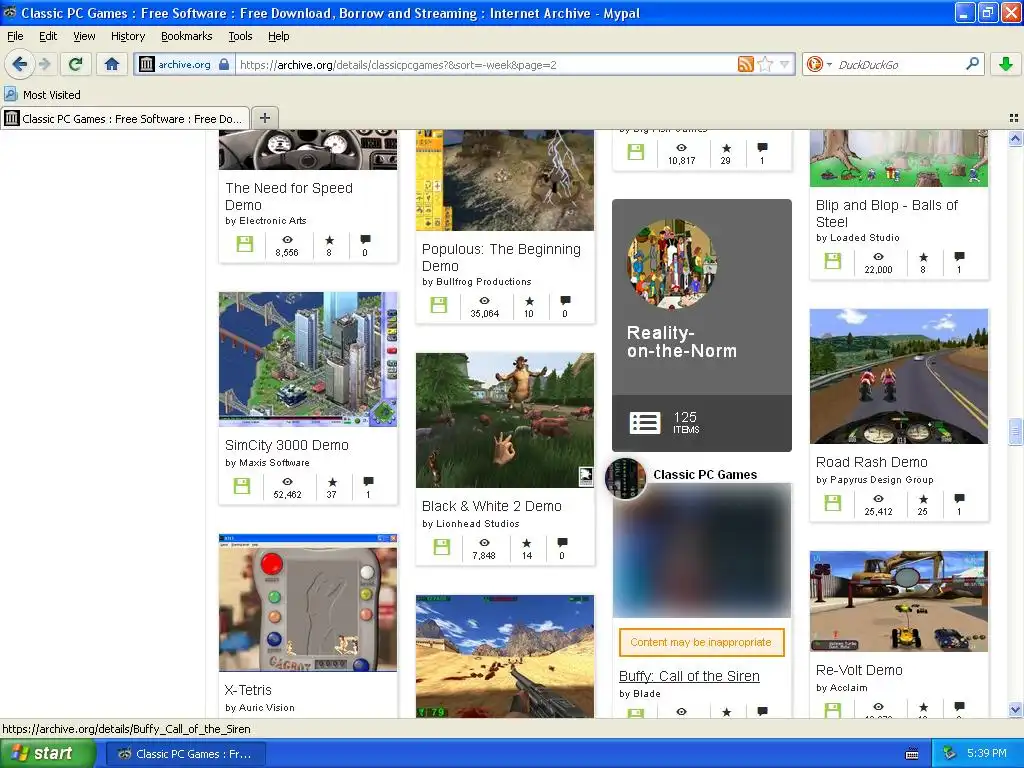Click the 125 items list icon
The image size is (1024, 768).
click(x=645, y=423)
